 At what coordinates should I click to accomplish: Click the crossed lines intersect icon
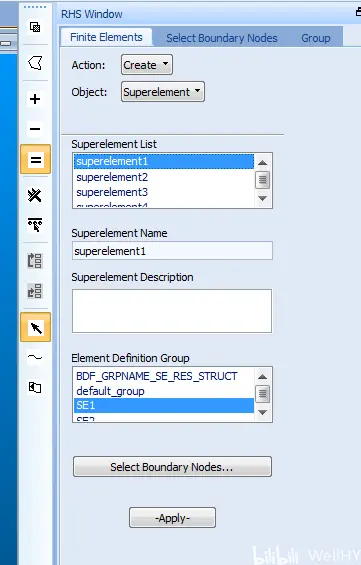tap(35, 195)
